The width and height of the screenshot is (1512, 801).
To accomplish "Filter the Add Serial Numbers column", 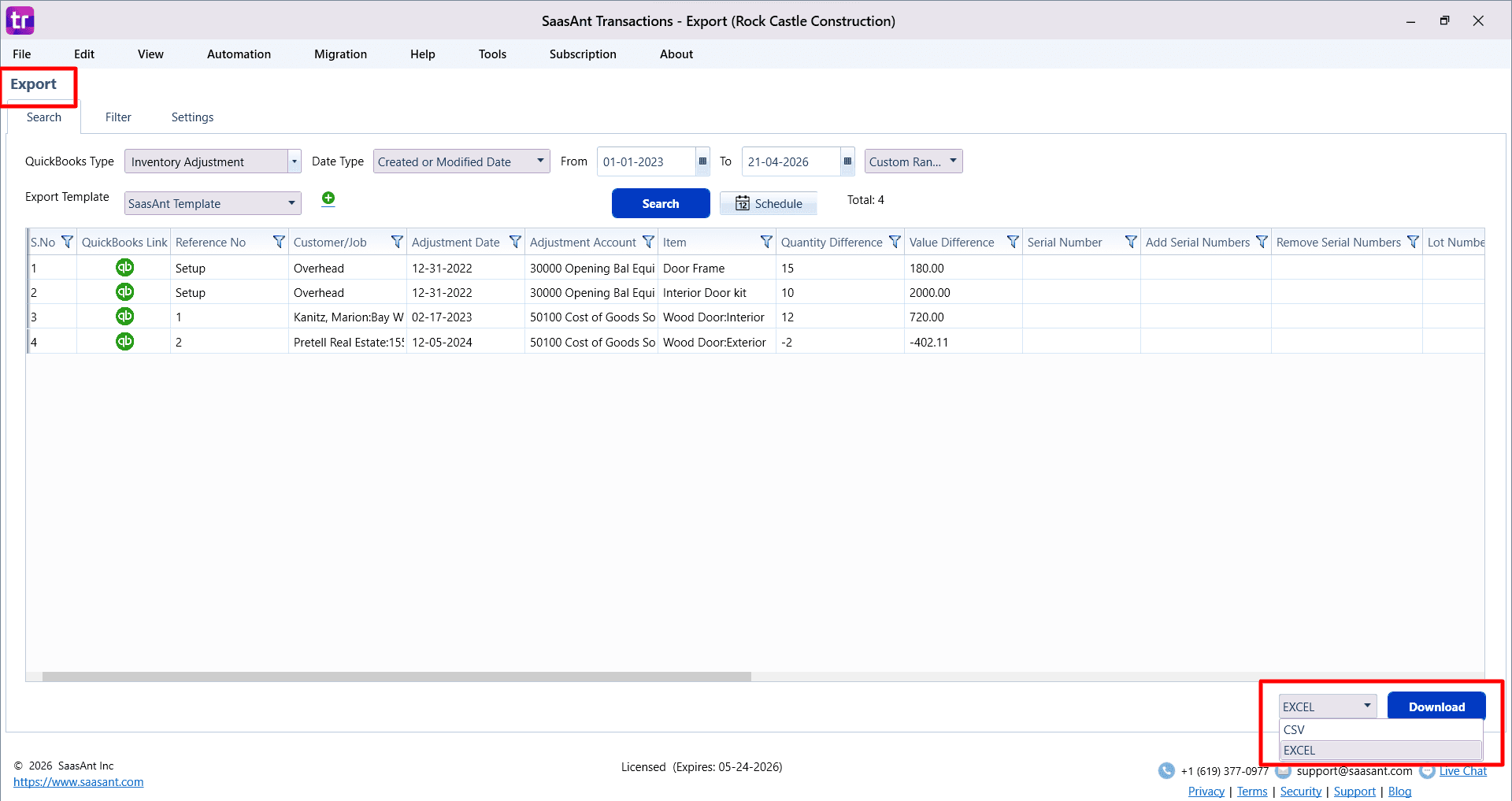I will tap(1262, 242).
